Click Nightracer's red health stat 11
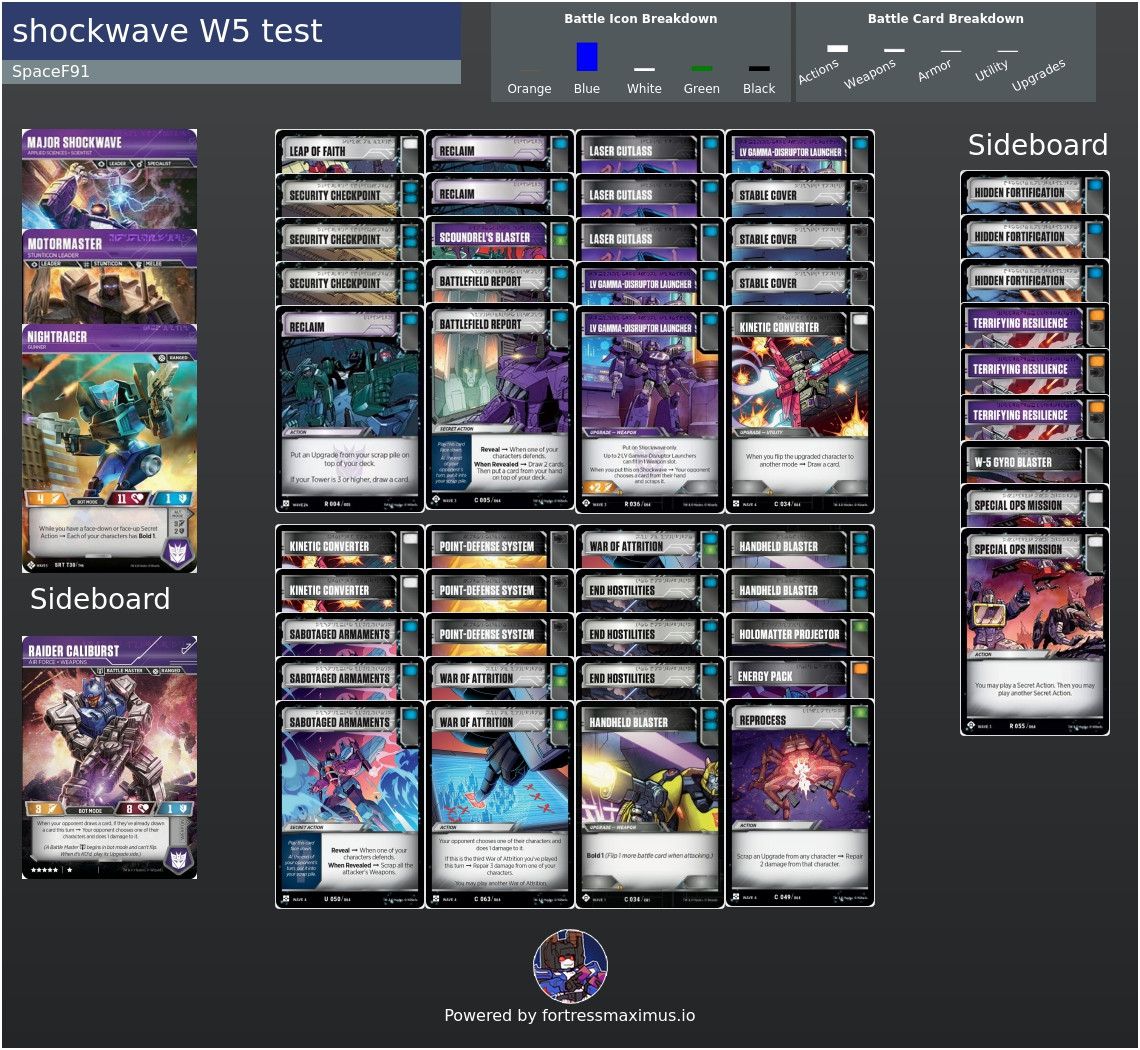This screenshot has height=1050, width=1140. (129, 499)
